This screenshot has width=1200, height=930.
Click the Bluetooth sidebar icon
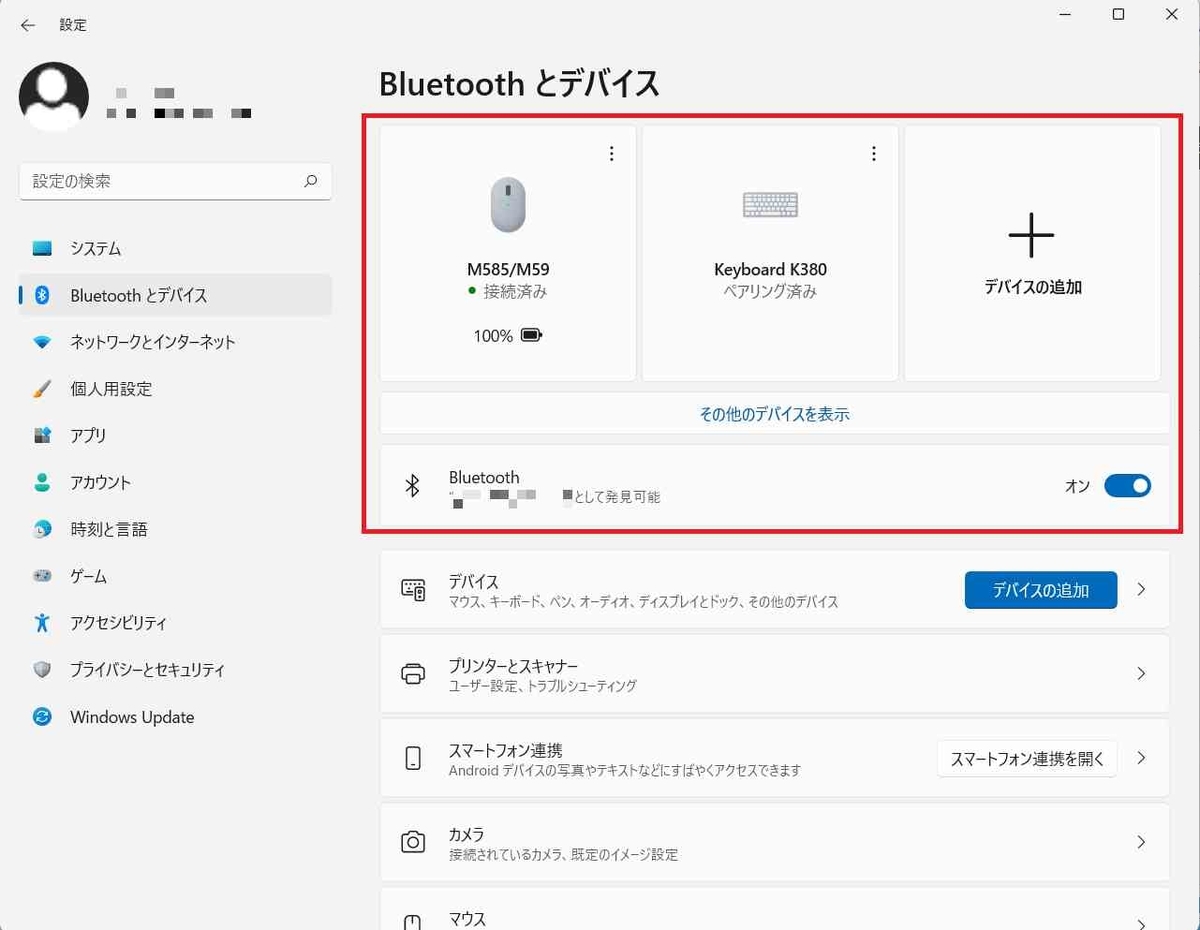(42, 295)
